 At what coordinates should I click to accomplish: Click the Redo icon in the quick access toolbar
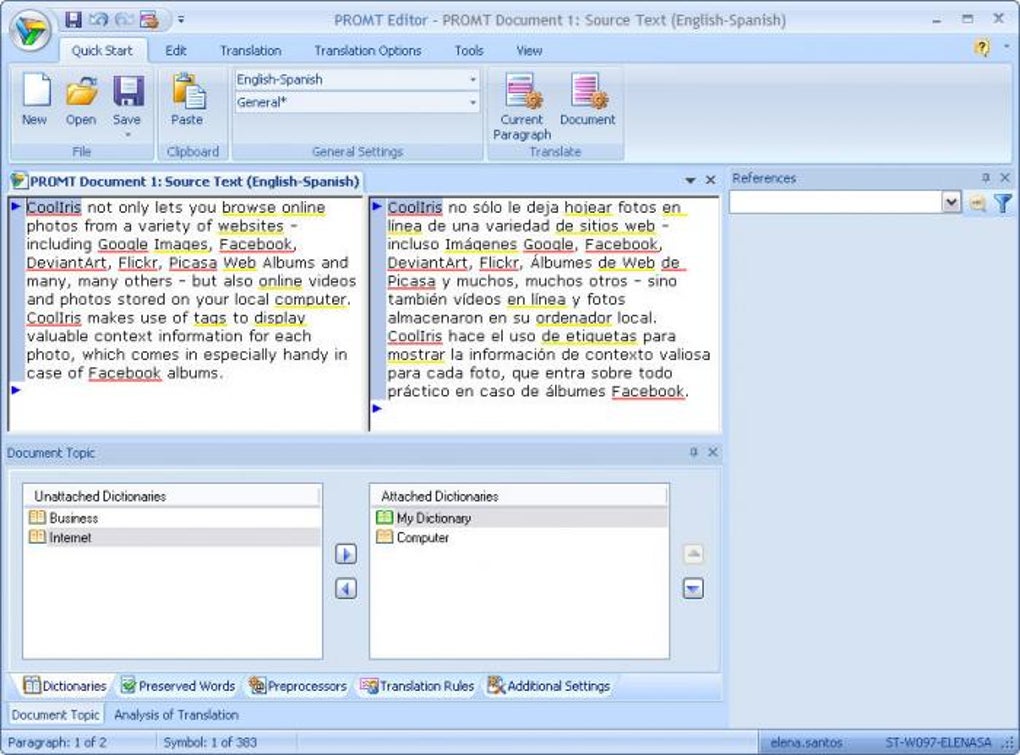point(124,20)
